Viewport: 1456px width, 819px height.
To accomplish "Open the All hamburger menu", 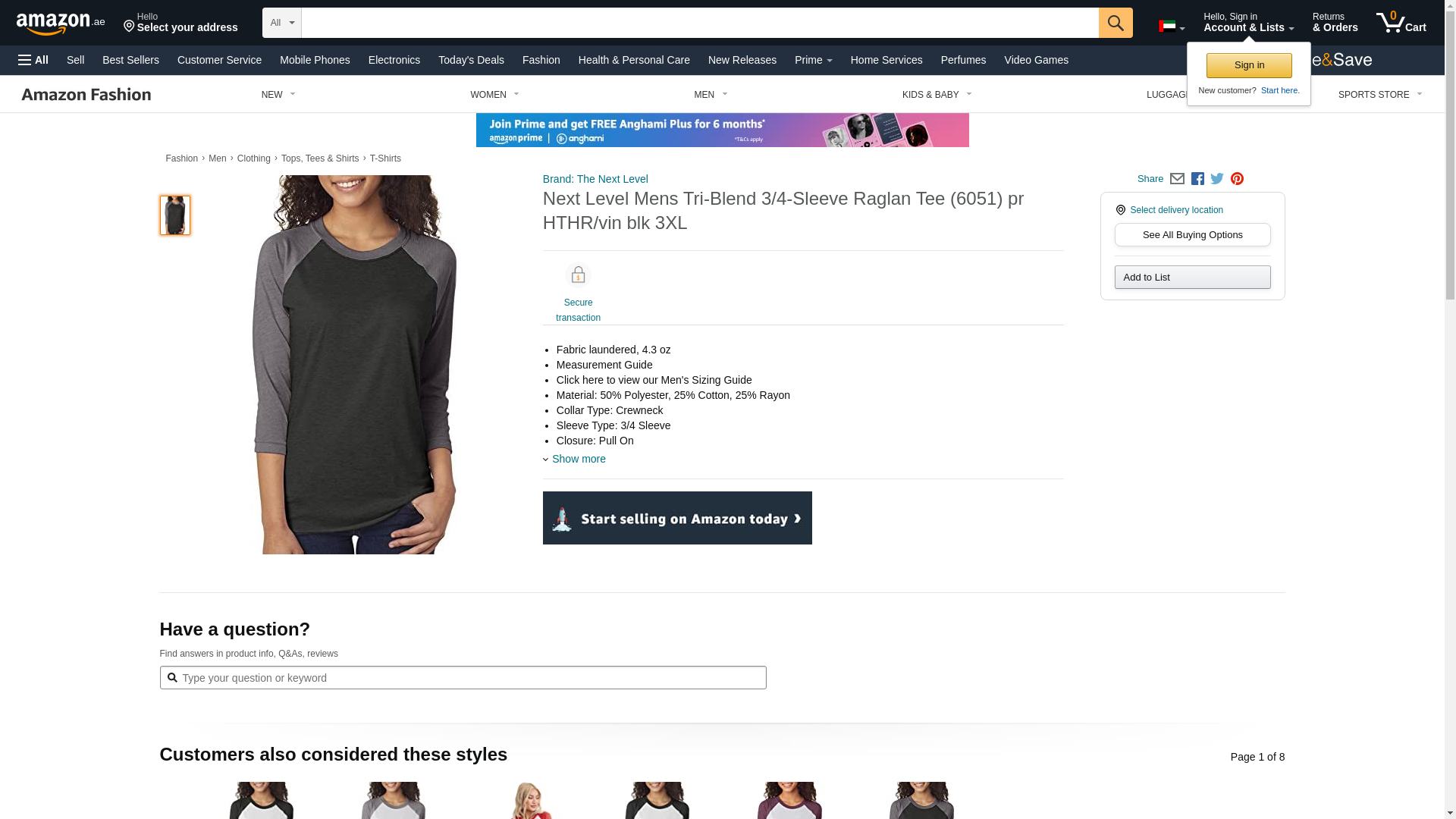I will 33,60.
